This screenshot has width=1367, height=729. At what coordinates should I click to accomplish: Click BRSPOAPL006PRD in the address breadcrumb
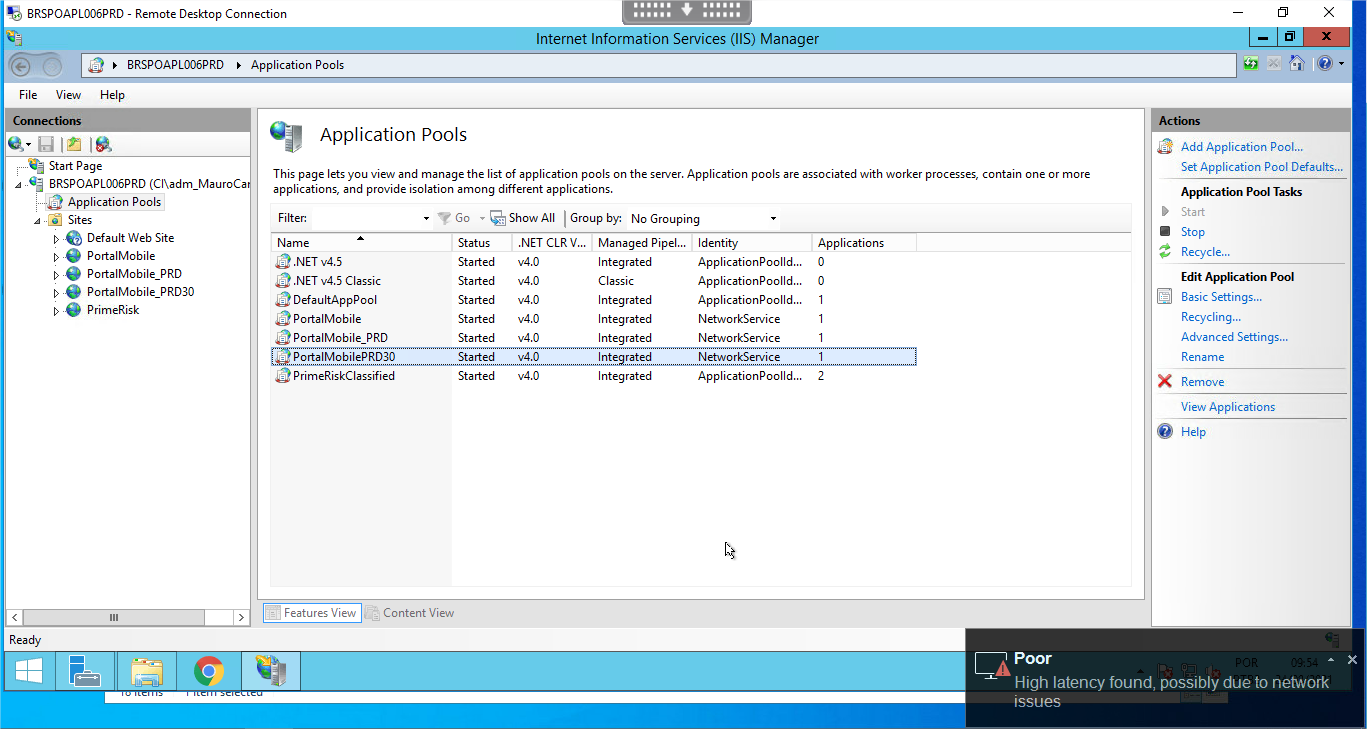pyautogui.click(x=175, y=65)
